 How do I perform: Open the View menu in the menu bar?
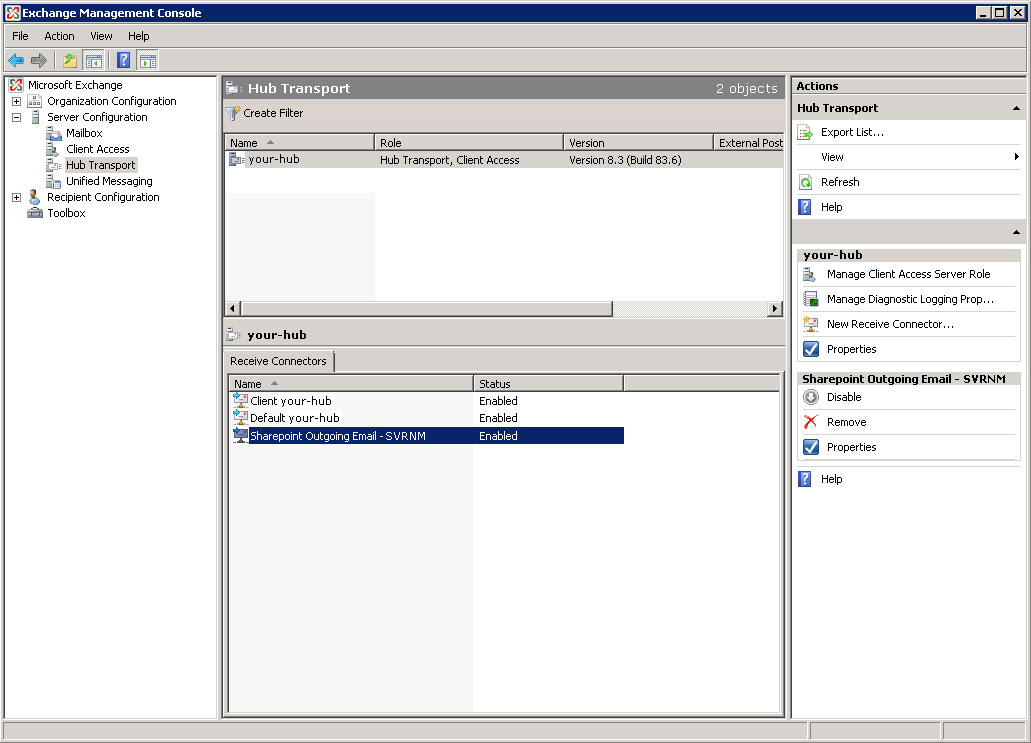[101, 36]
